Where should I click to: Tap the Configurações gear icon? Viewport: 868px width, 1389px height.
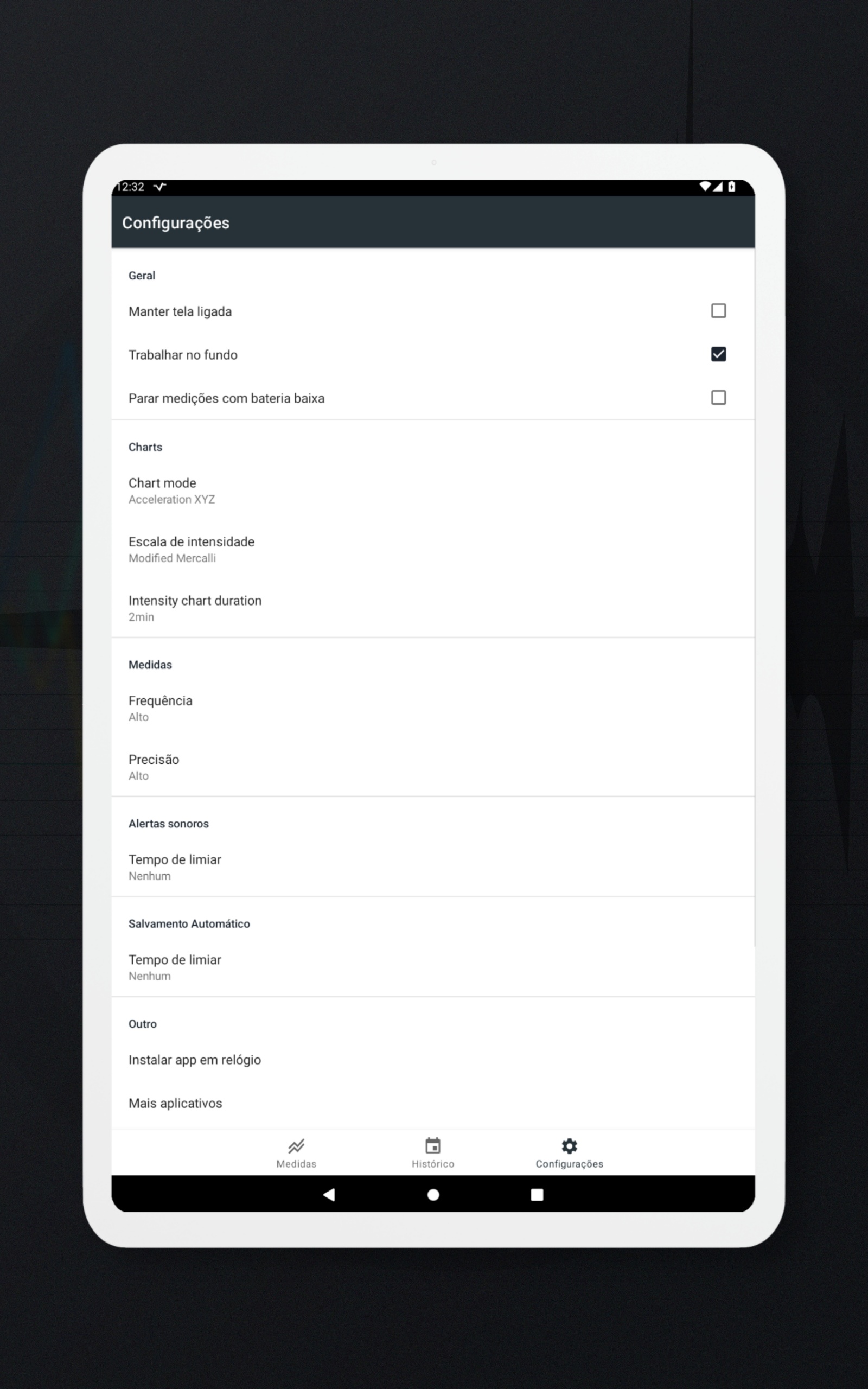pyautogui.click(x=569, y=1146)
